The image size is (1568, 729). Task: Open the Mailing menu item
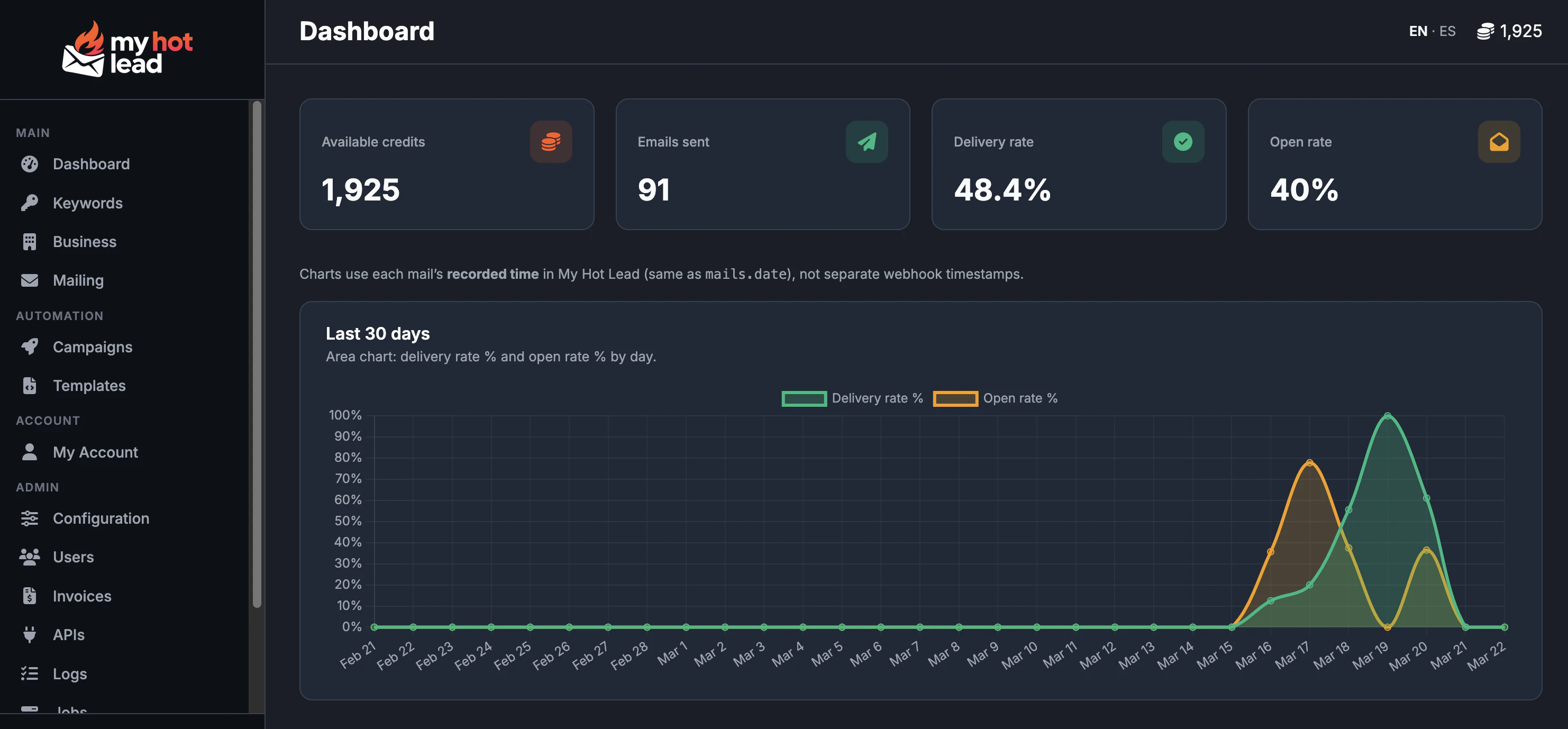coord(78,280)
